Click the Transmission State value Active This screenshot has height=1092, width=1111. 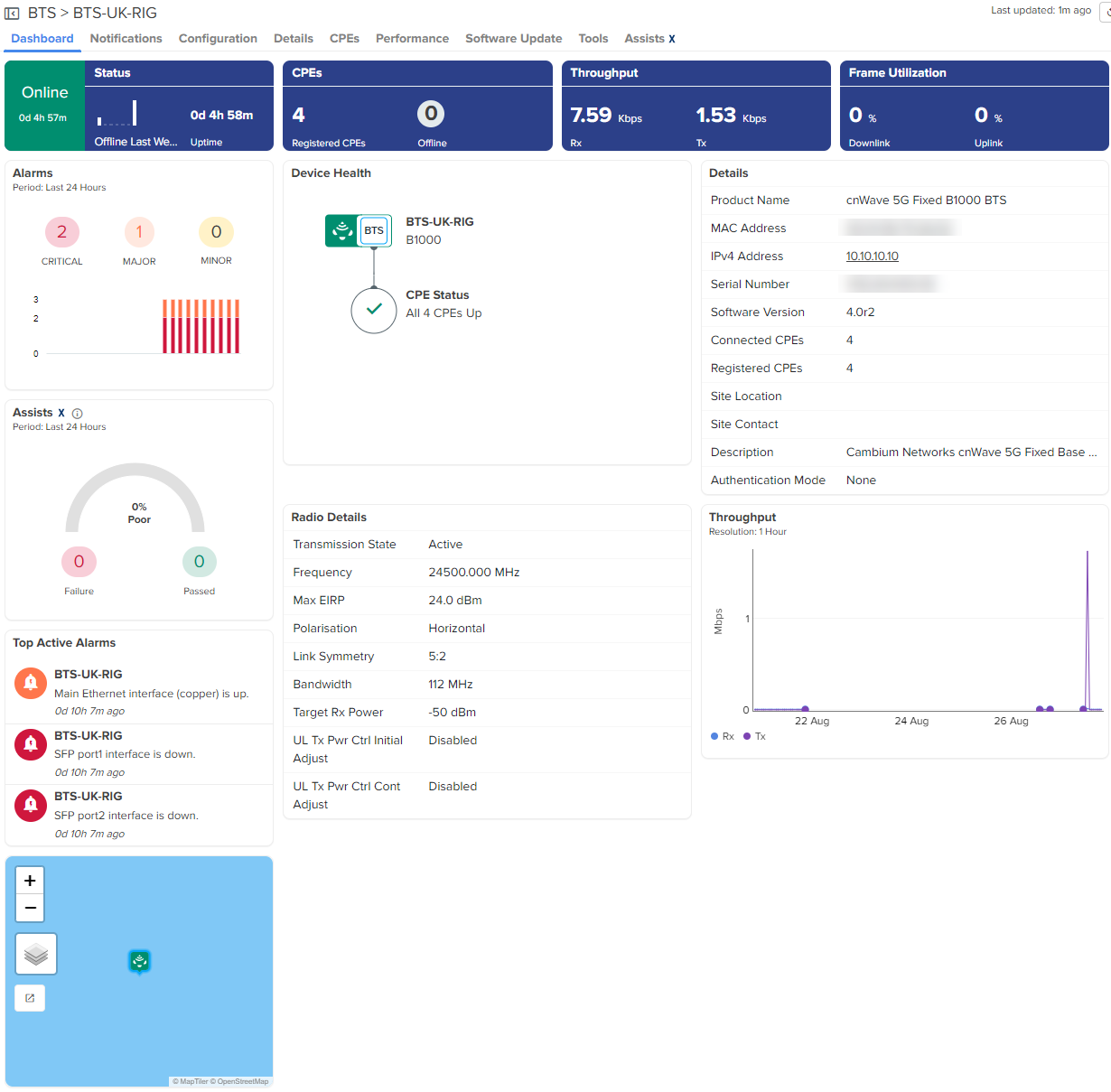[445, 545]
